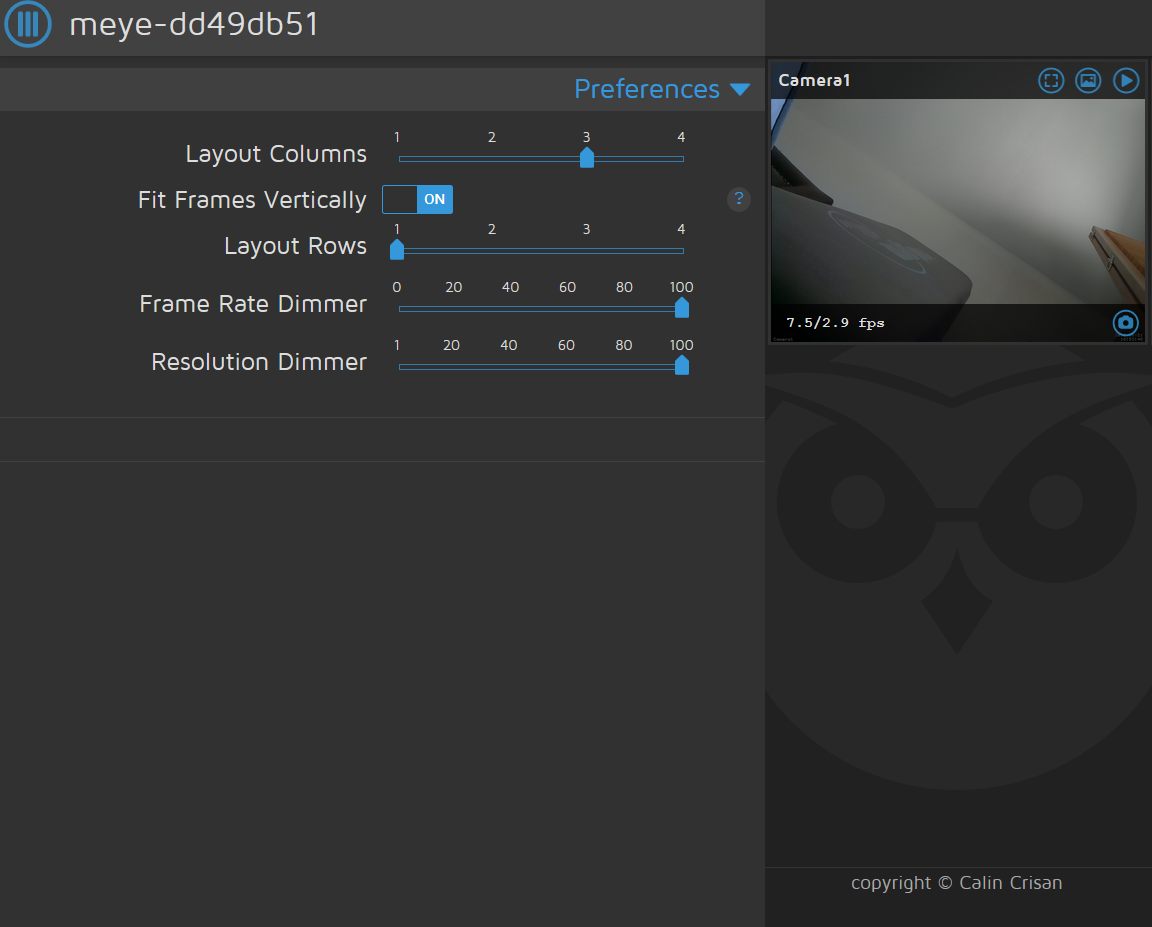Take a snapshot of Camera1

(1126, 323)
